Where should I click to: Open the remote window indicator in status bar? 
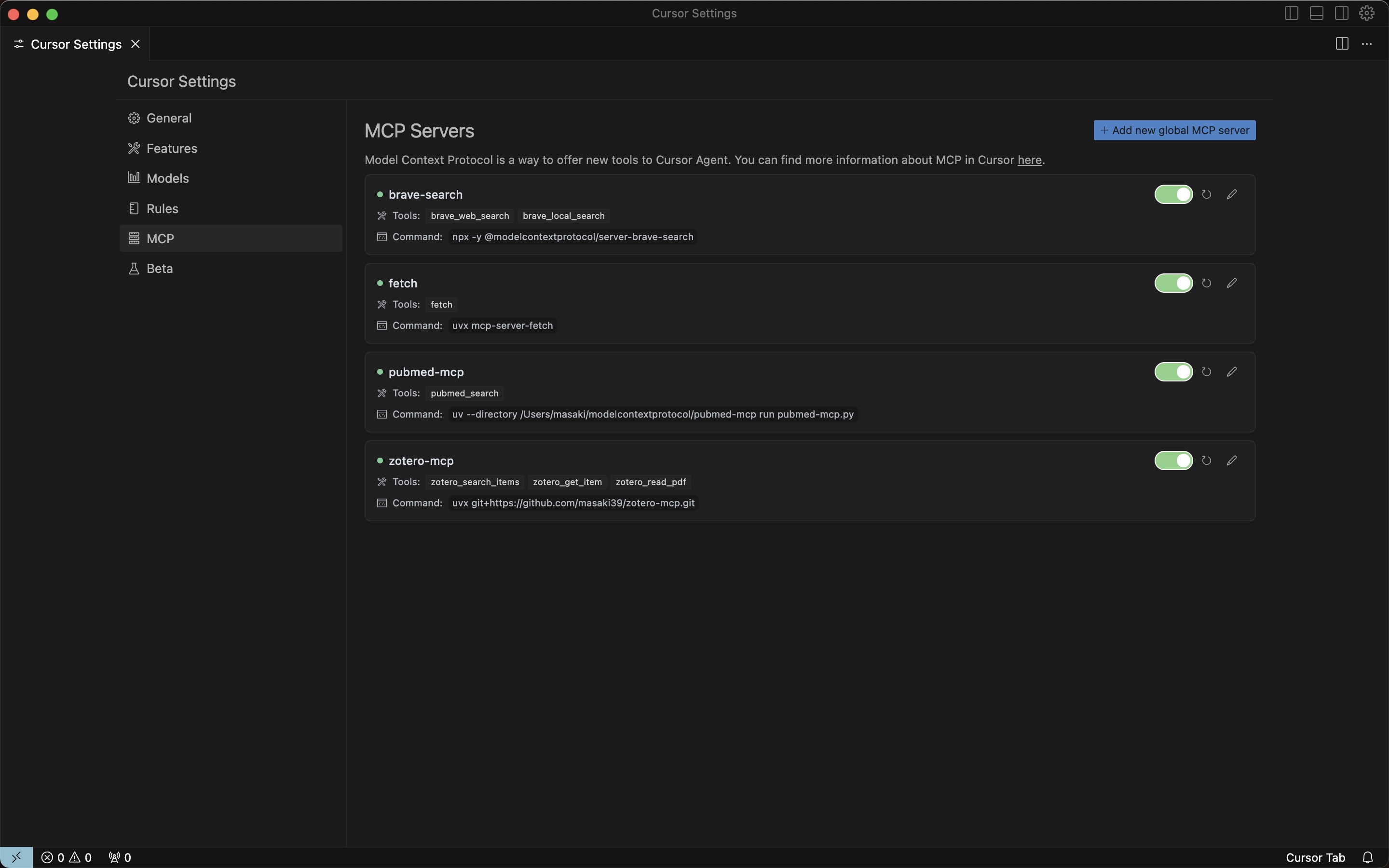click(16, 857)
